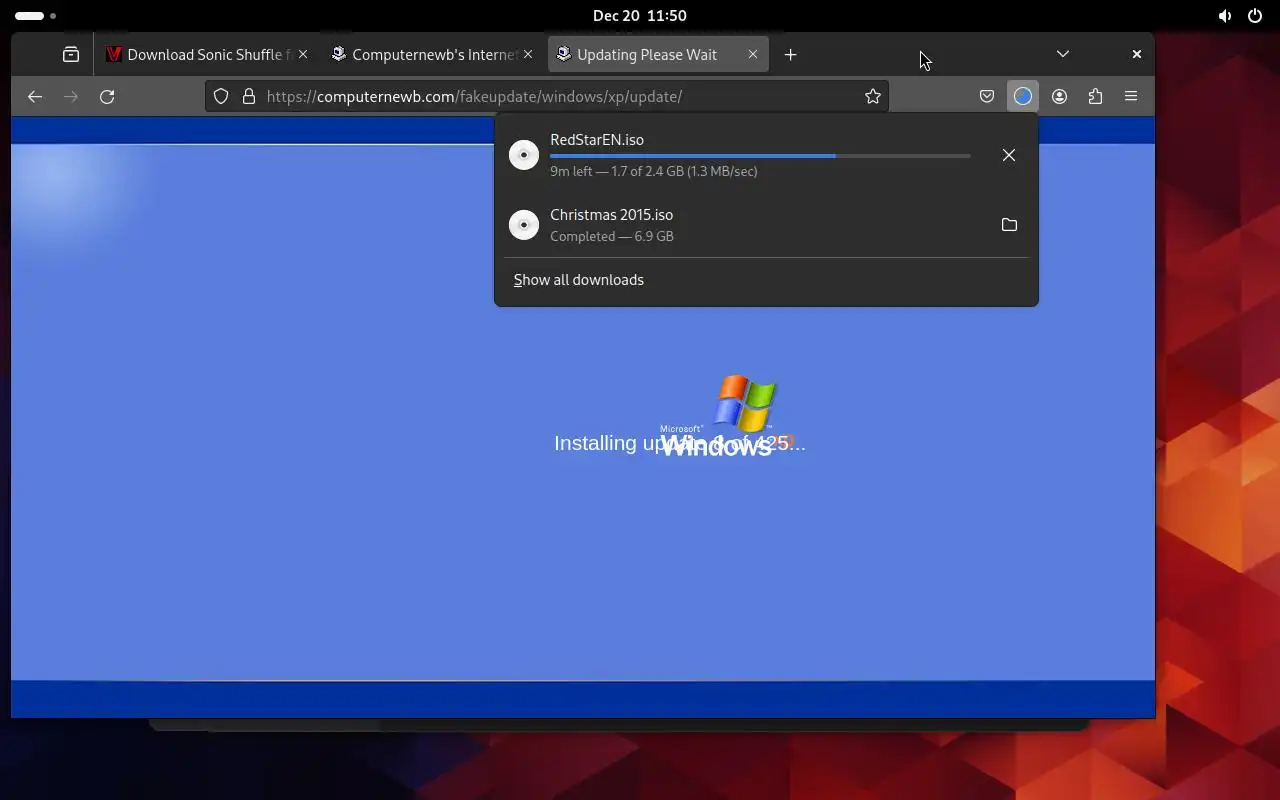Open the system power menu icon
The image size is (1280, 800).
tap(1255, 16)
